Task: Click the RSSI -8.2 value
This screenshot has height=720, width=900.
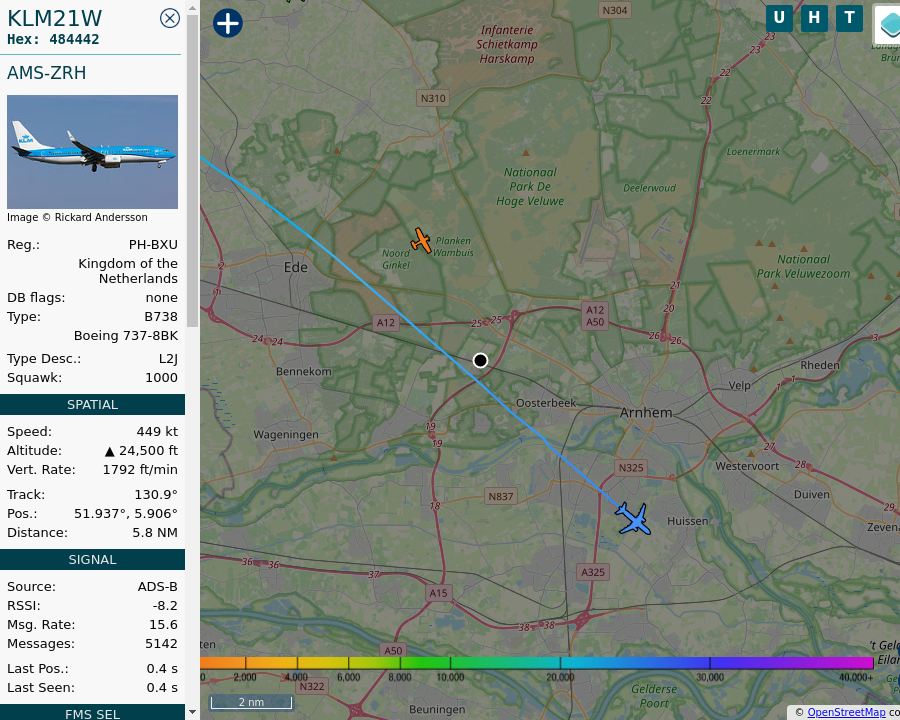Action: 165,606
